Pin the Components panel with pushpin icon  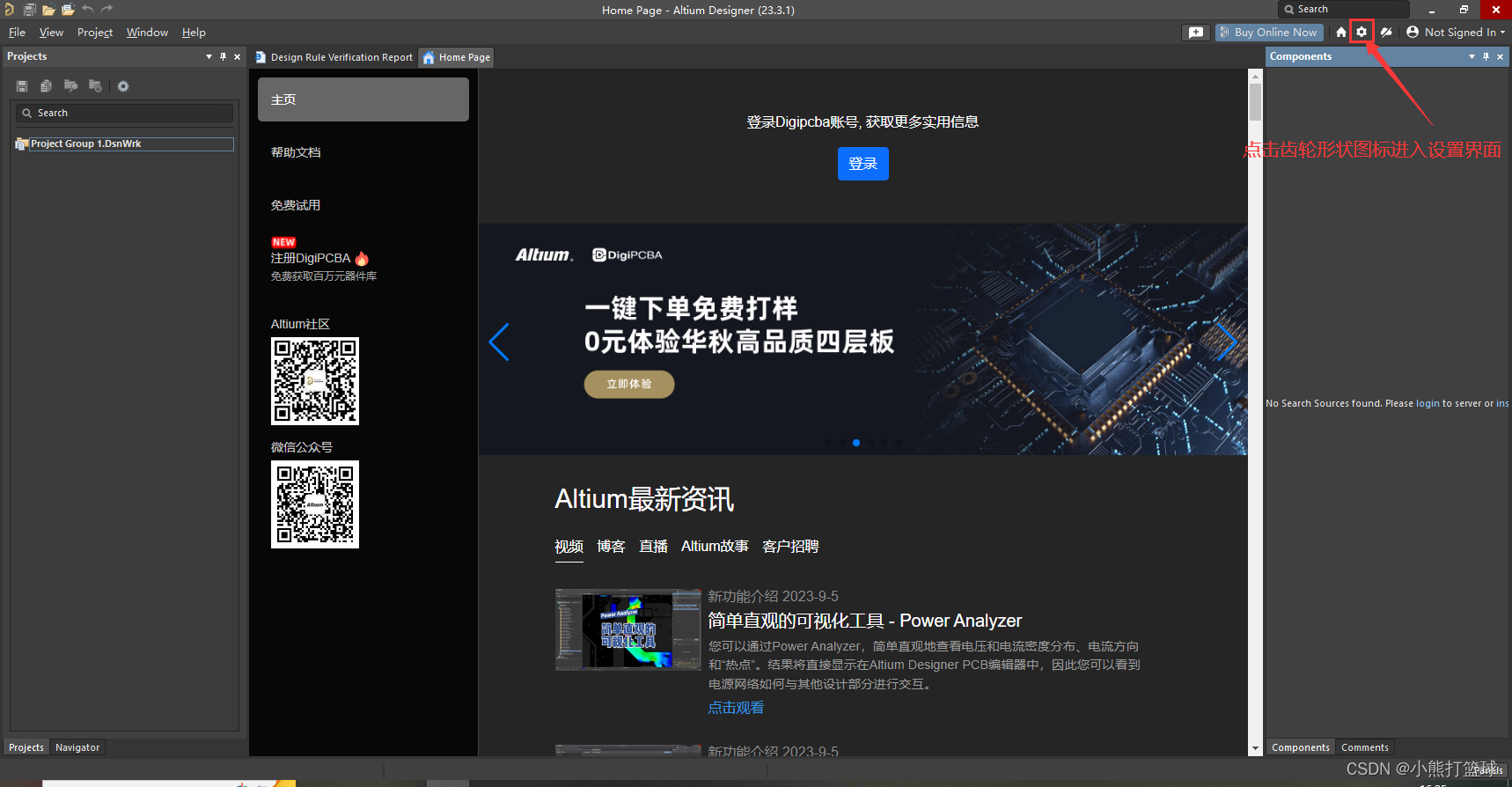1486,56
